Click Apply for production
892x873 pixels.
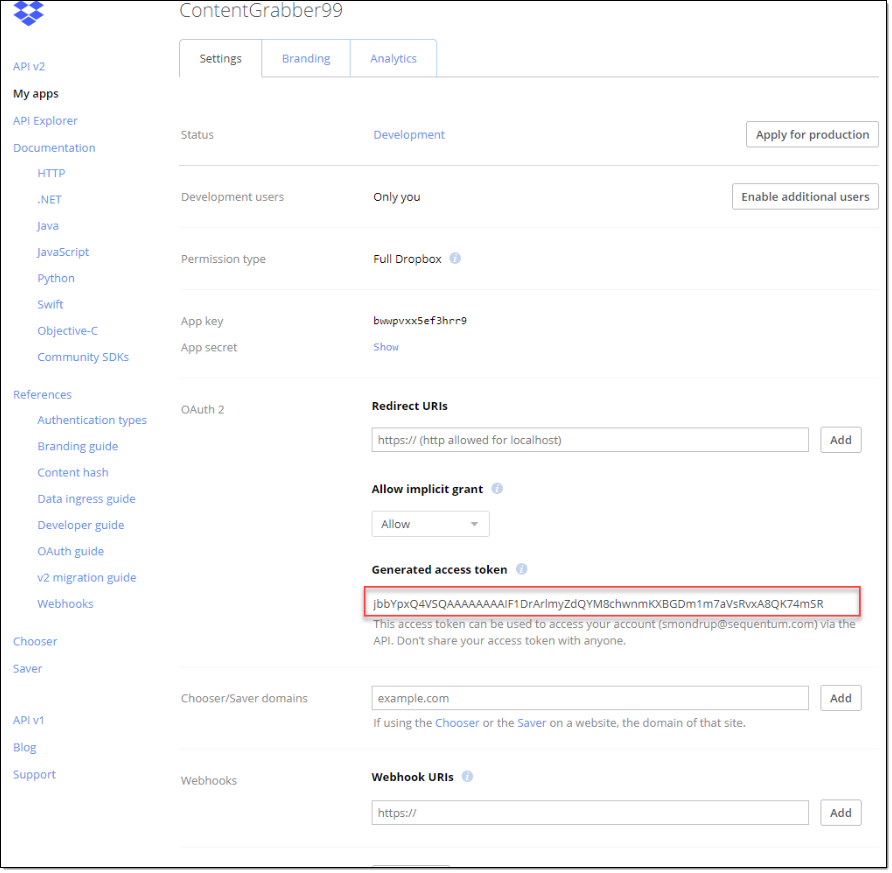tap(812, 134)
